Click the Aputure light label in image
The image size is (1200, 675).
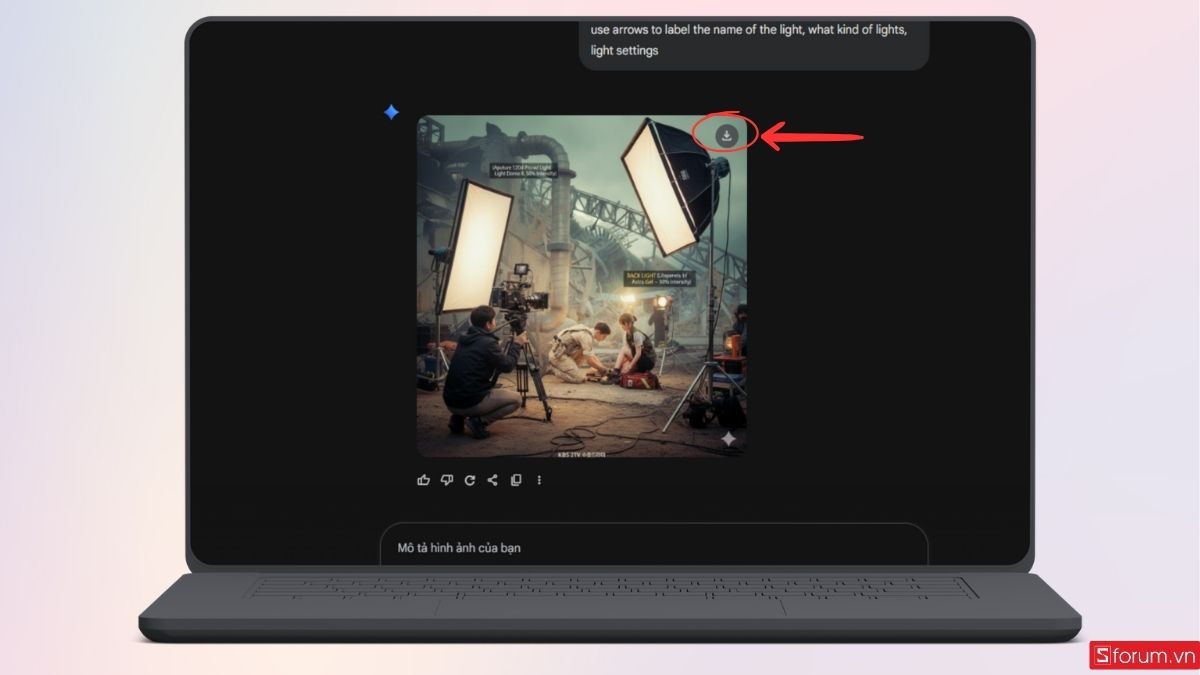coord(524,171)
